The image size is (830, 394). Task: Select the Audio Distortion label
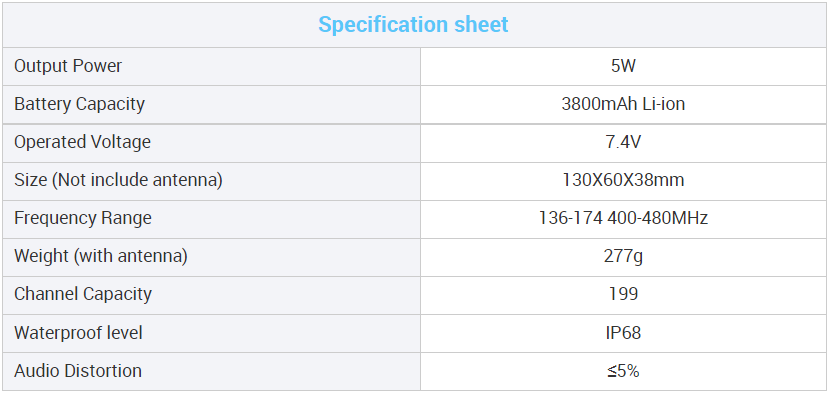78,371
